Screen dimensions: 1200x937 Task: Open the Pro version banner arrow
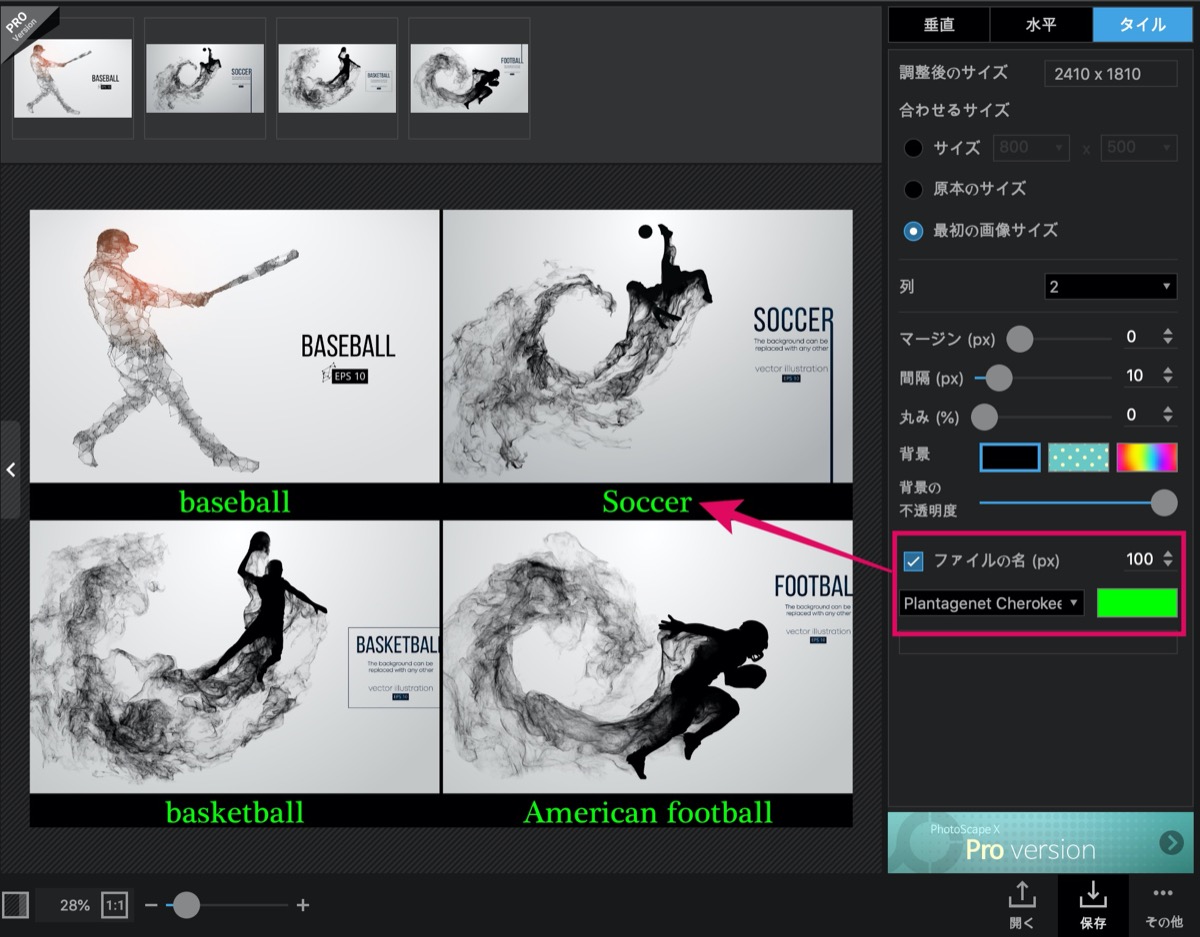coord(1171,842)
